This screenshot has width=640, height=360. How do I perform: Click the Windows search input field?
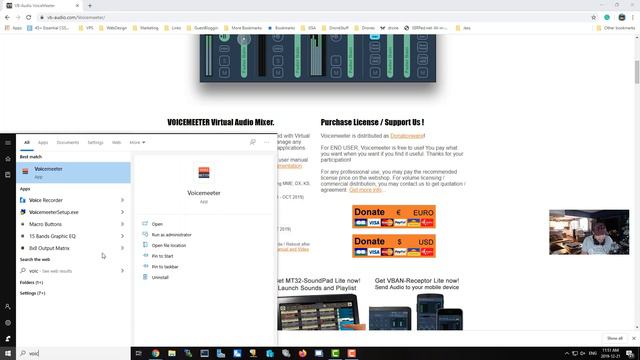click(x=73, y=353)
